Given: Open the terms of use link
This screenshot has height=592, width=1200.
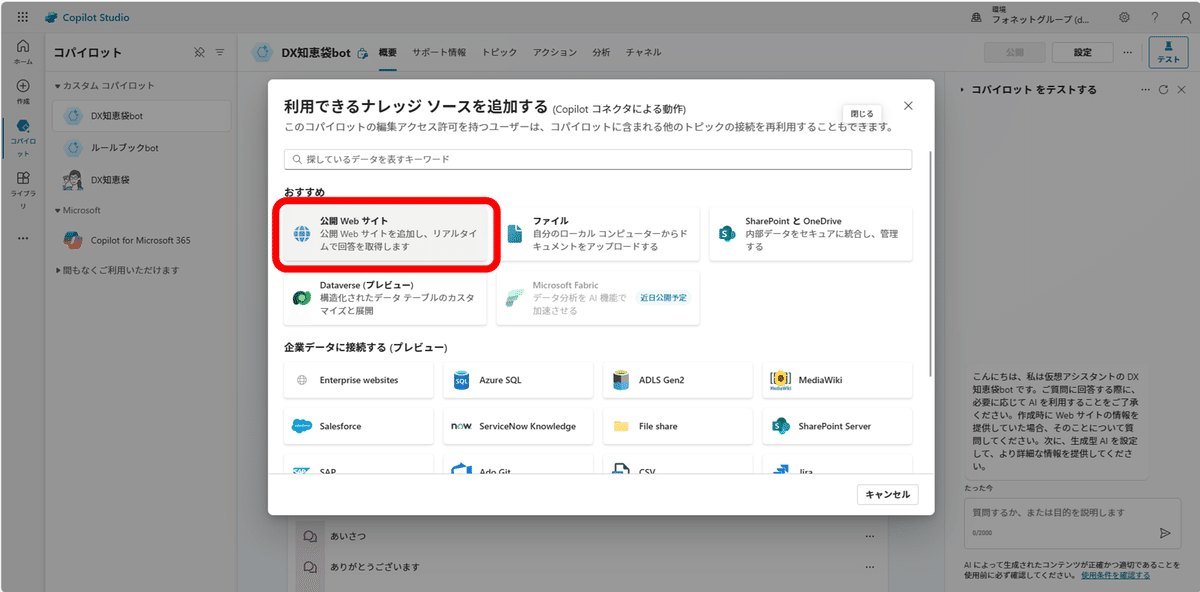Looking at the screenshot, I should click(1115, 575).
